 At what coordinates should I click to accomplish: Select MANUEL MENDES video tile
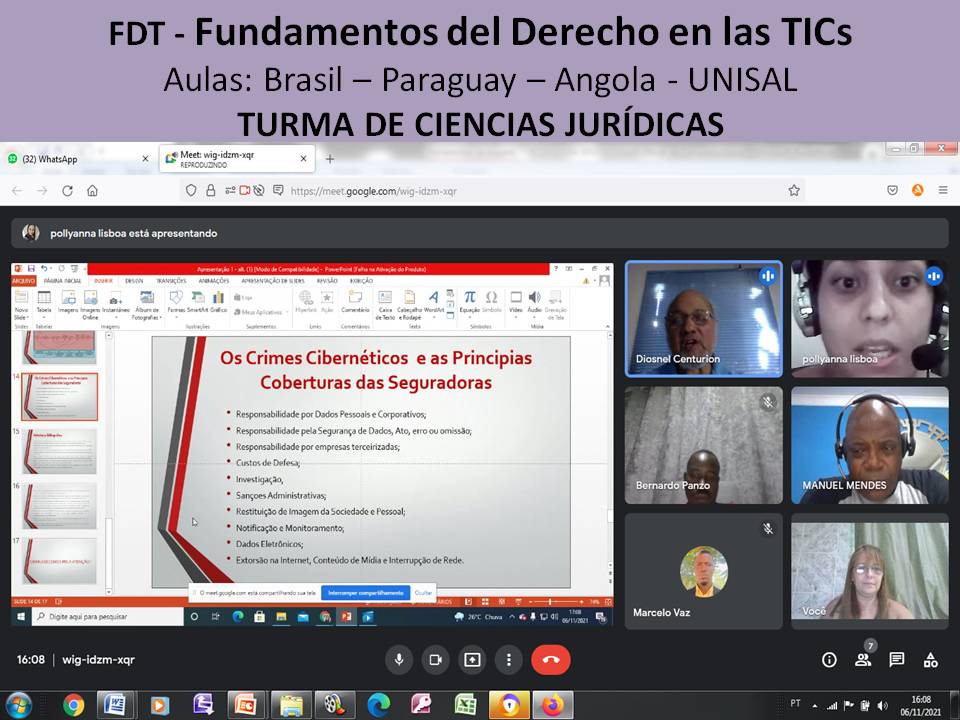pos(870,445)
